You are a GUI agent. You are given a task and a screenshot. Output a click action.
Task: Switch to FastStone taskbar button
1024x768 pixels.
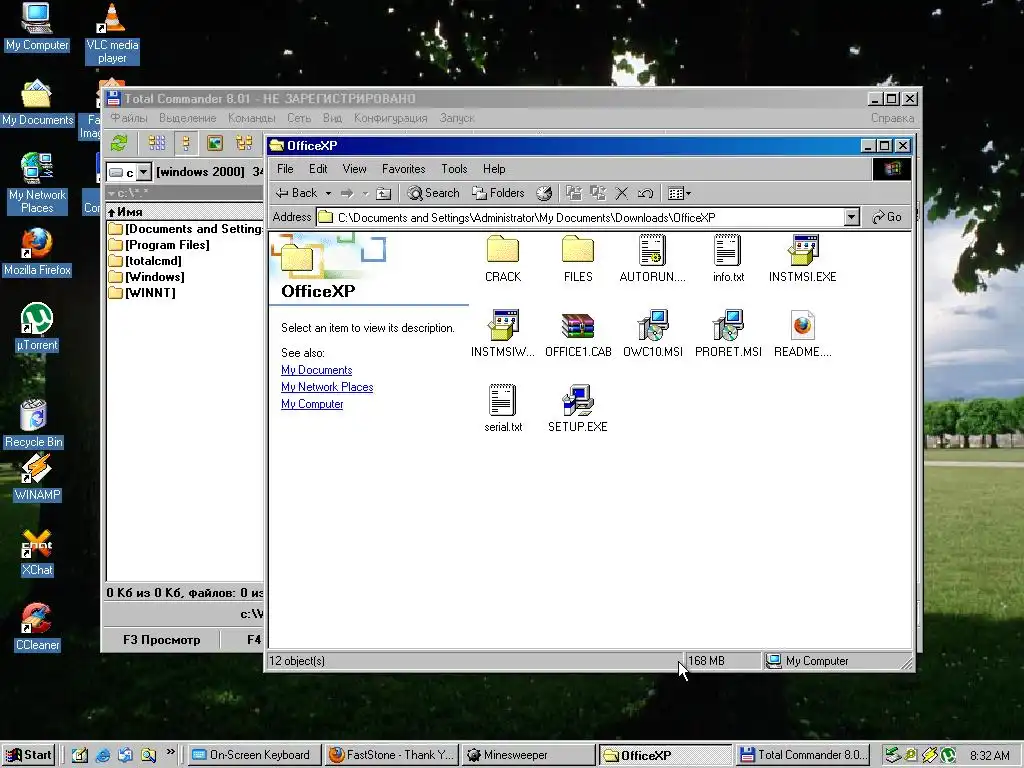coord(392,755)
